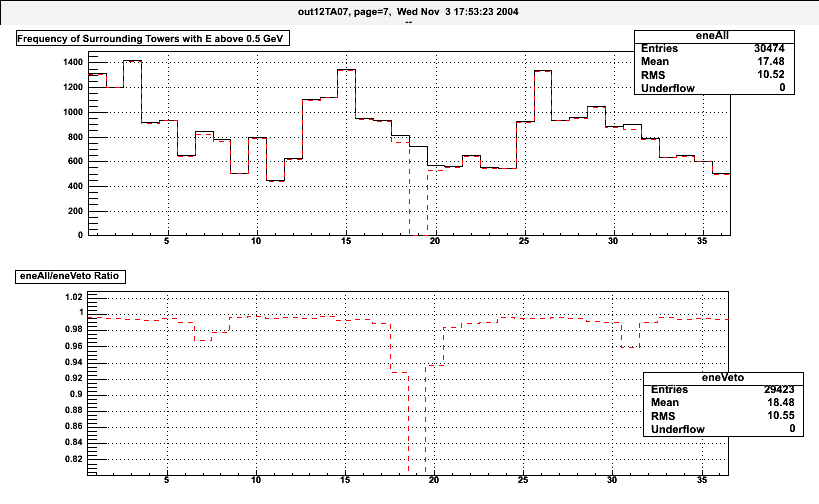Image resolution: width=819 pixels, height=504 pixels.
Task: Click y-axis label 0.92 on ratio plot
Action: click(x=74, y=378)
